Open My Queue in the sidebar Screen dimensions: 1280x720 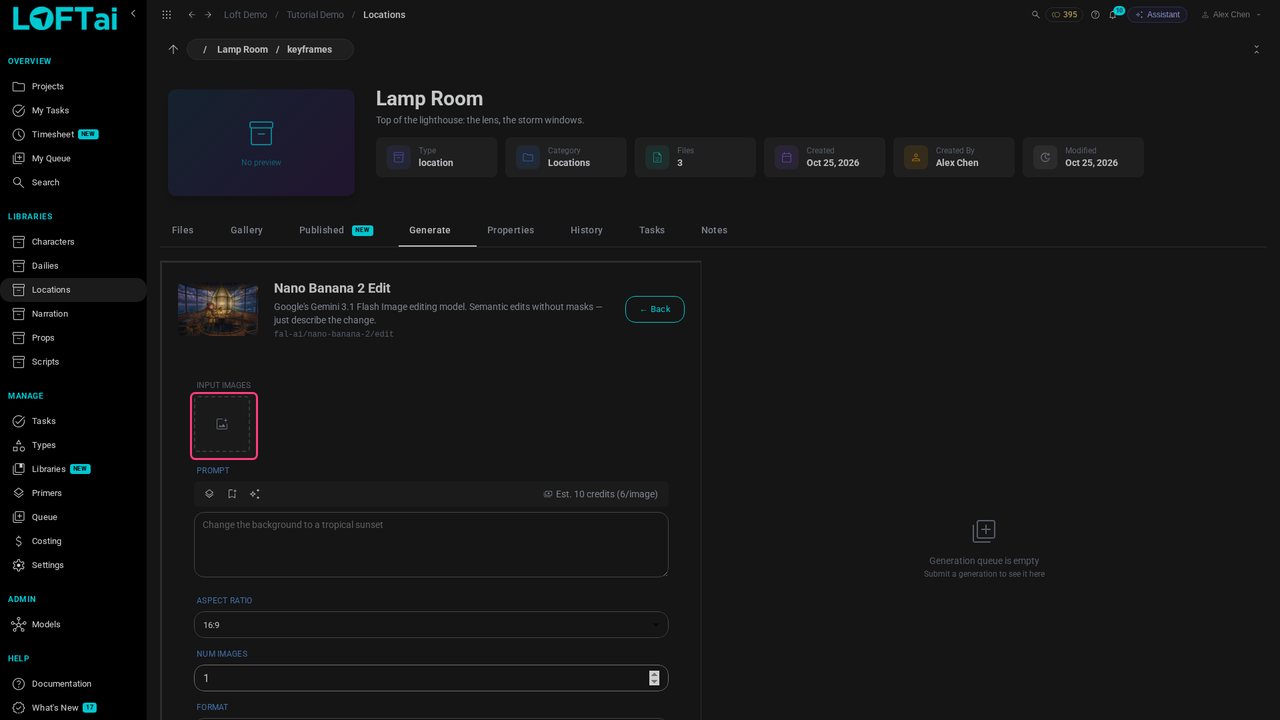pyautogui.click(x=73, y=158)
